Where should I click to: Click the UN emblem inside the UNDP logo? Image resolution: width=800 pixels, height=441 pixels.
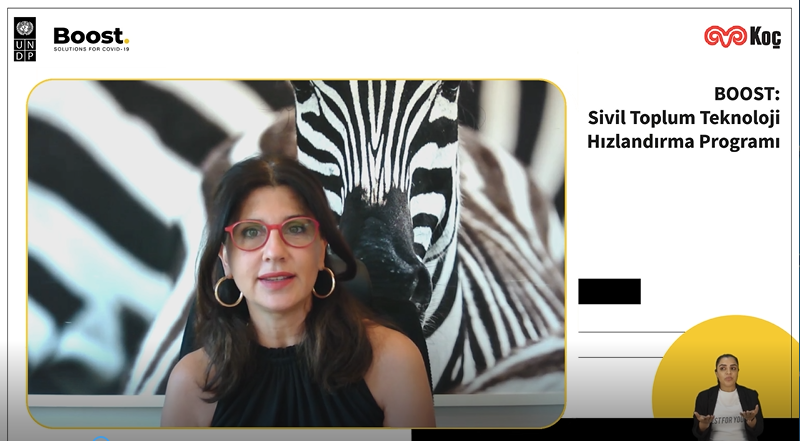[x=25, y=28]
